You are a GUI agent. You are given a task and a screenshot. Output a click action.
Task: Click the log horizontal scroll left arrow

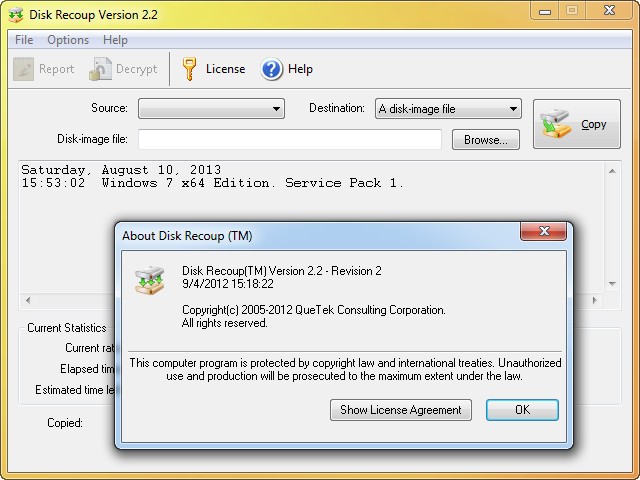pos(28,300)
